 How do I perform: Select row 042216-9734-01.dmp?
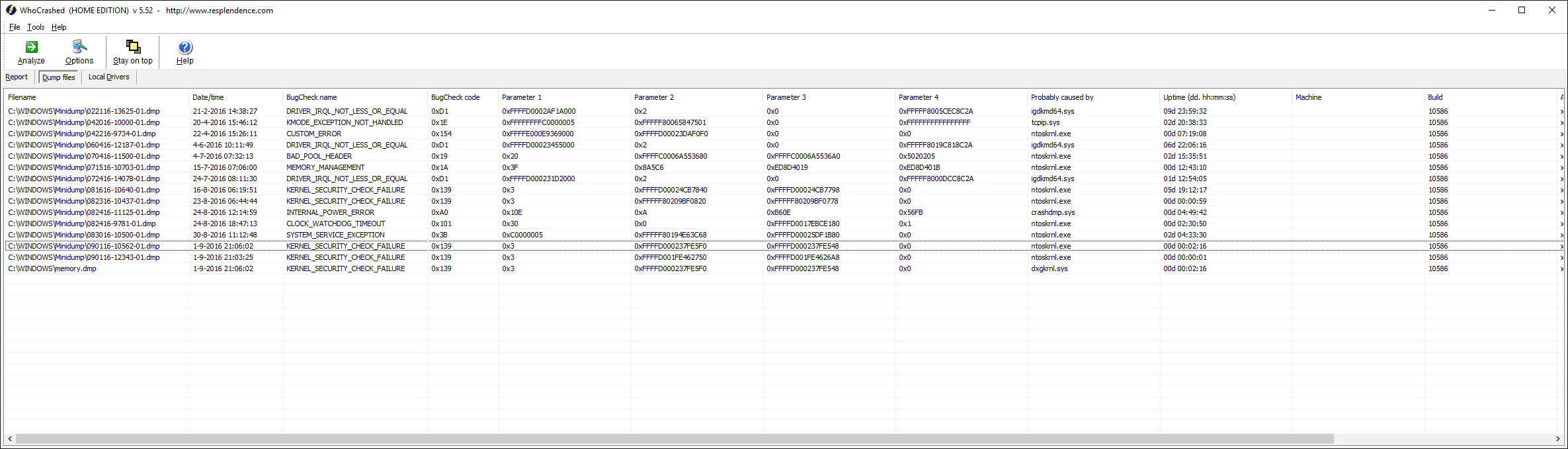(784, 134)
